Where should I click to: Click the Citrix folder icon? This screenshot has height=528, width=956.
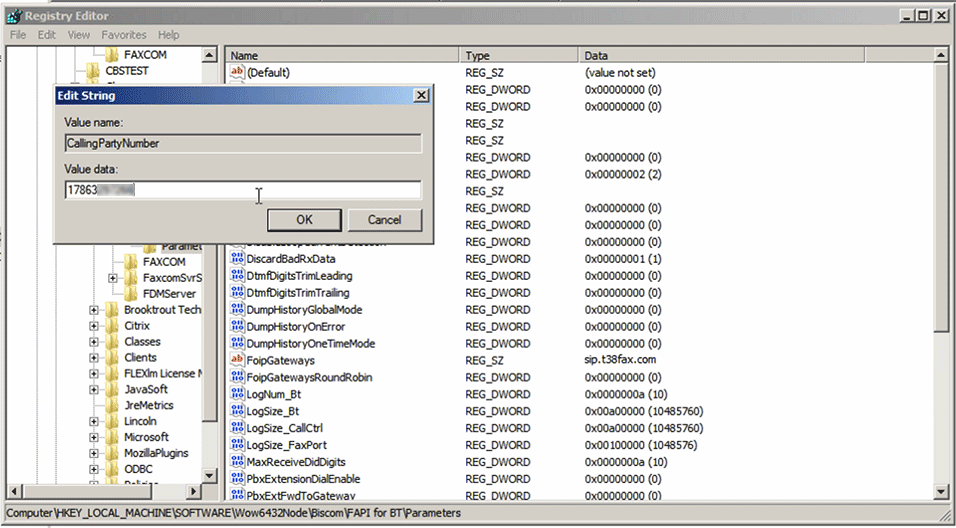(112, 326)
